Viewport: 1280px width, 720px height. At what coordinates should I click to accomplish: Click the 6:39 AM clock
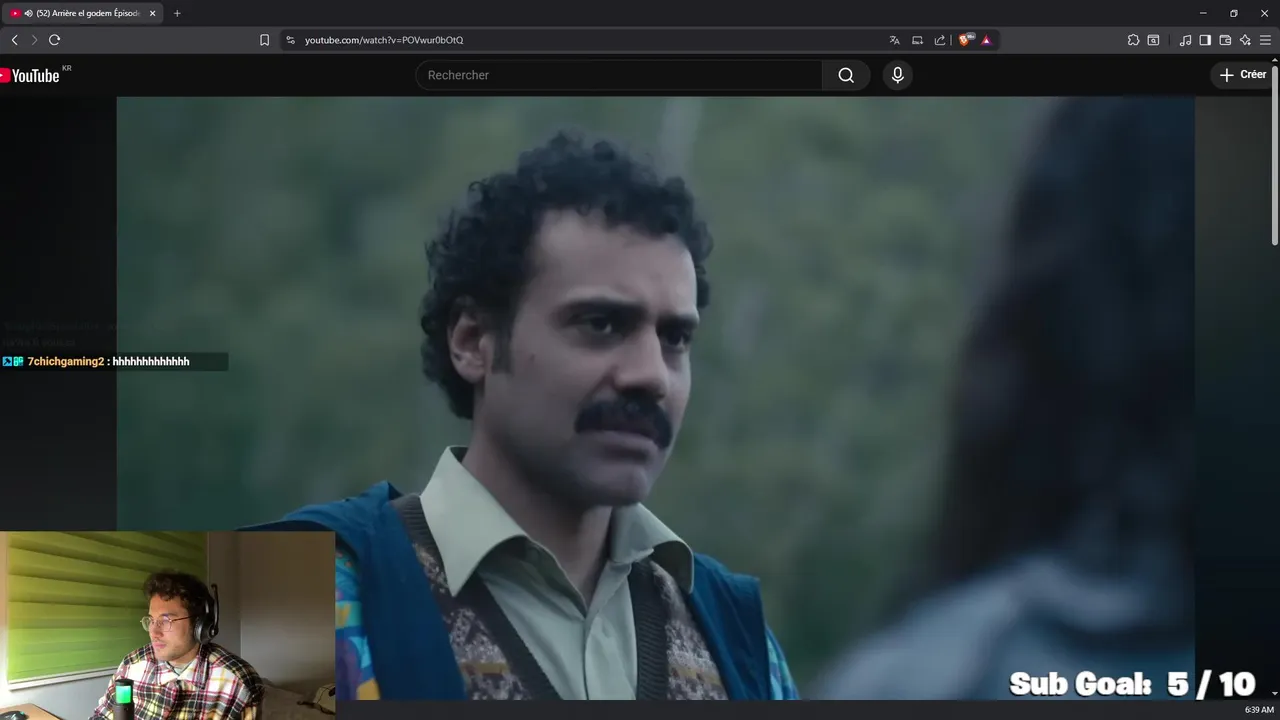[1259, 710]
